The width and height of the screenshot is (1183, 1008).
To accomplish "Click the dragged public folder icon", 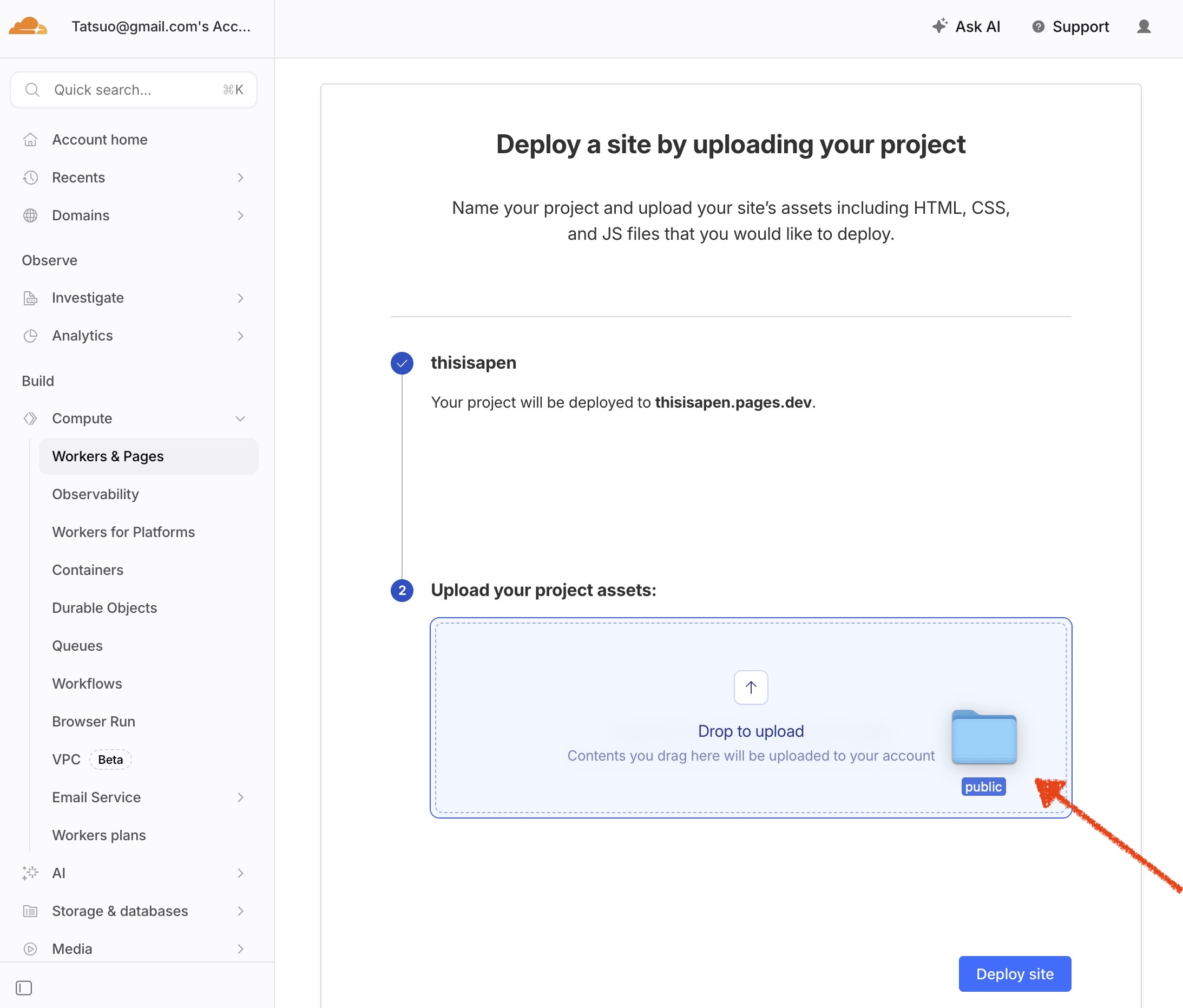I will 984,737.
